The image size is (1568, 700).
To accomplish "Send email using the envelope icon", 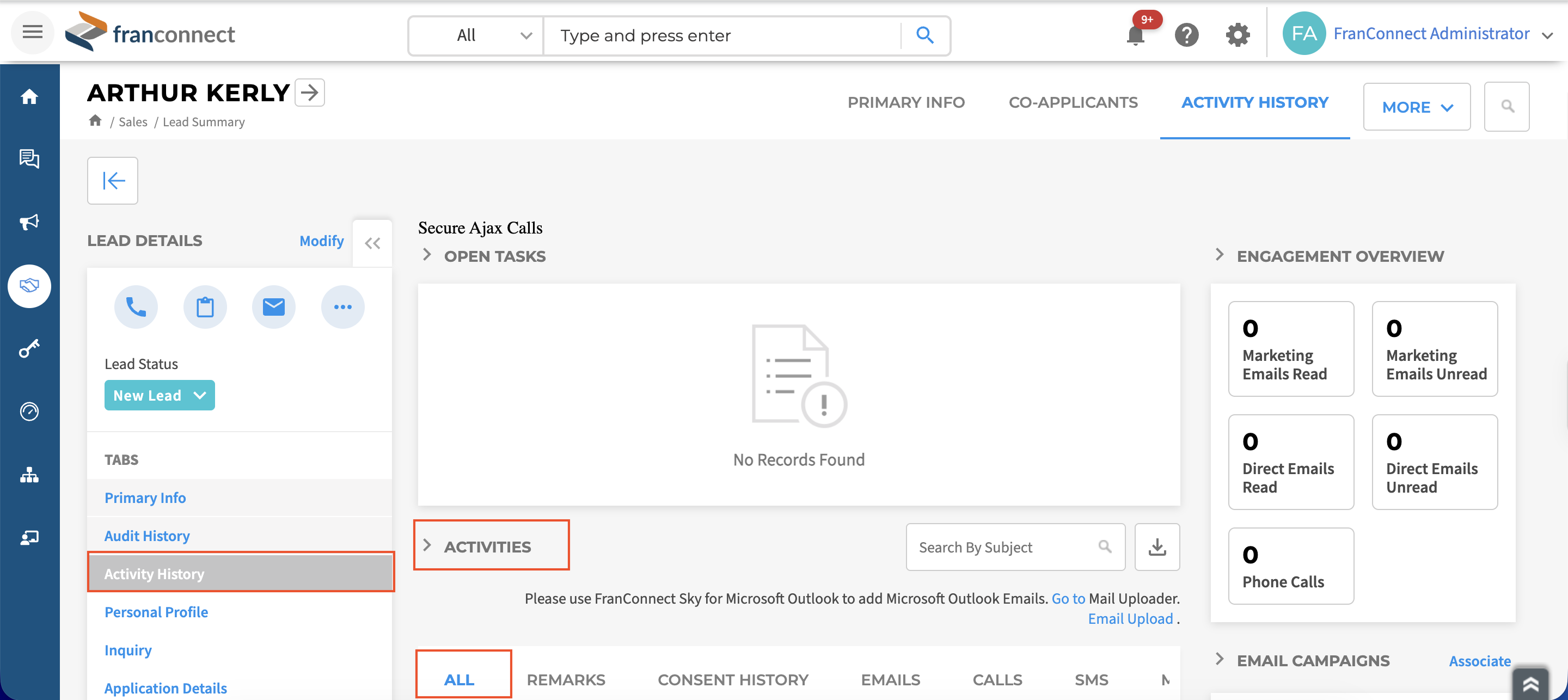I will (x=274, y=307).
